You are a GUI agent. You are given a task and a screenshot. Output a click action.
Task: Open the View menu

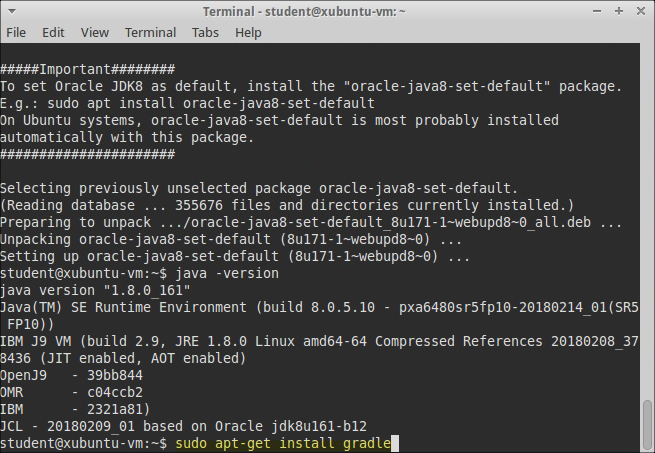pyautogui.click(x=95, y=32)
